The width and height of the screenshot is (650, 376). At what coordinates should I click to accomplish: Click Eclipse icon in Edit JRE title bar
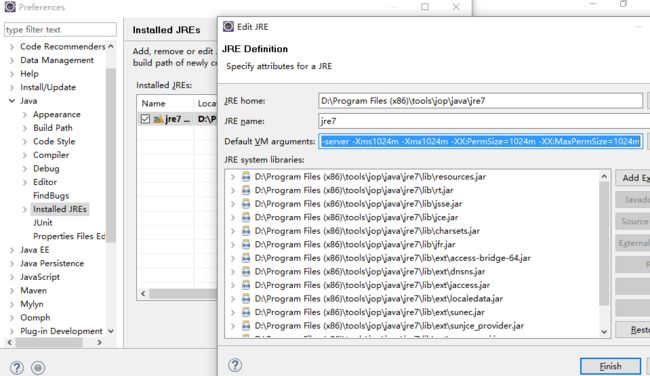coord(228,27)
